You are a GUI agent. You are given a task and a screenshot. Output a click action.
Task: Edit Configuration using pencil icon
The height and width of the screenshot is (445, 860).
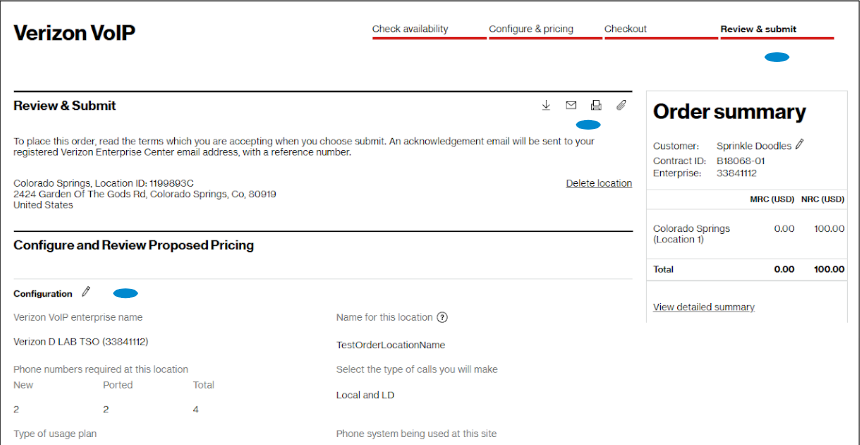pos(86,292)
